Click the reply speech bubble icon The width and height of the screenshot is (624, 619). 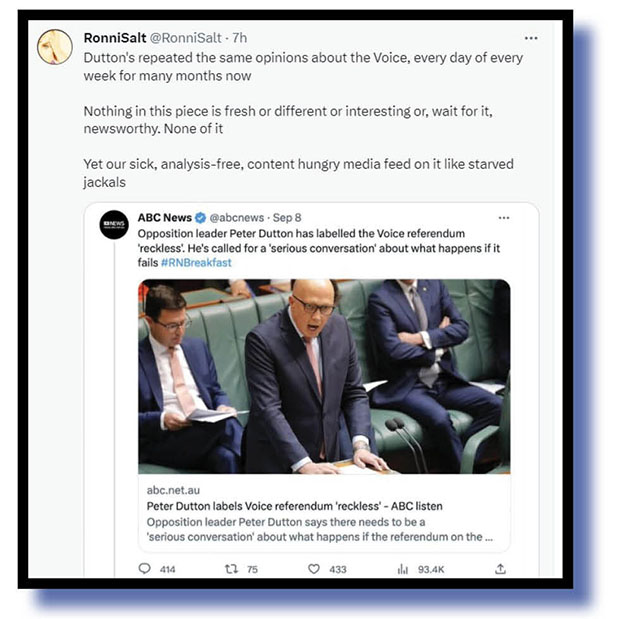pos(144,568)
